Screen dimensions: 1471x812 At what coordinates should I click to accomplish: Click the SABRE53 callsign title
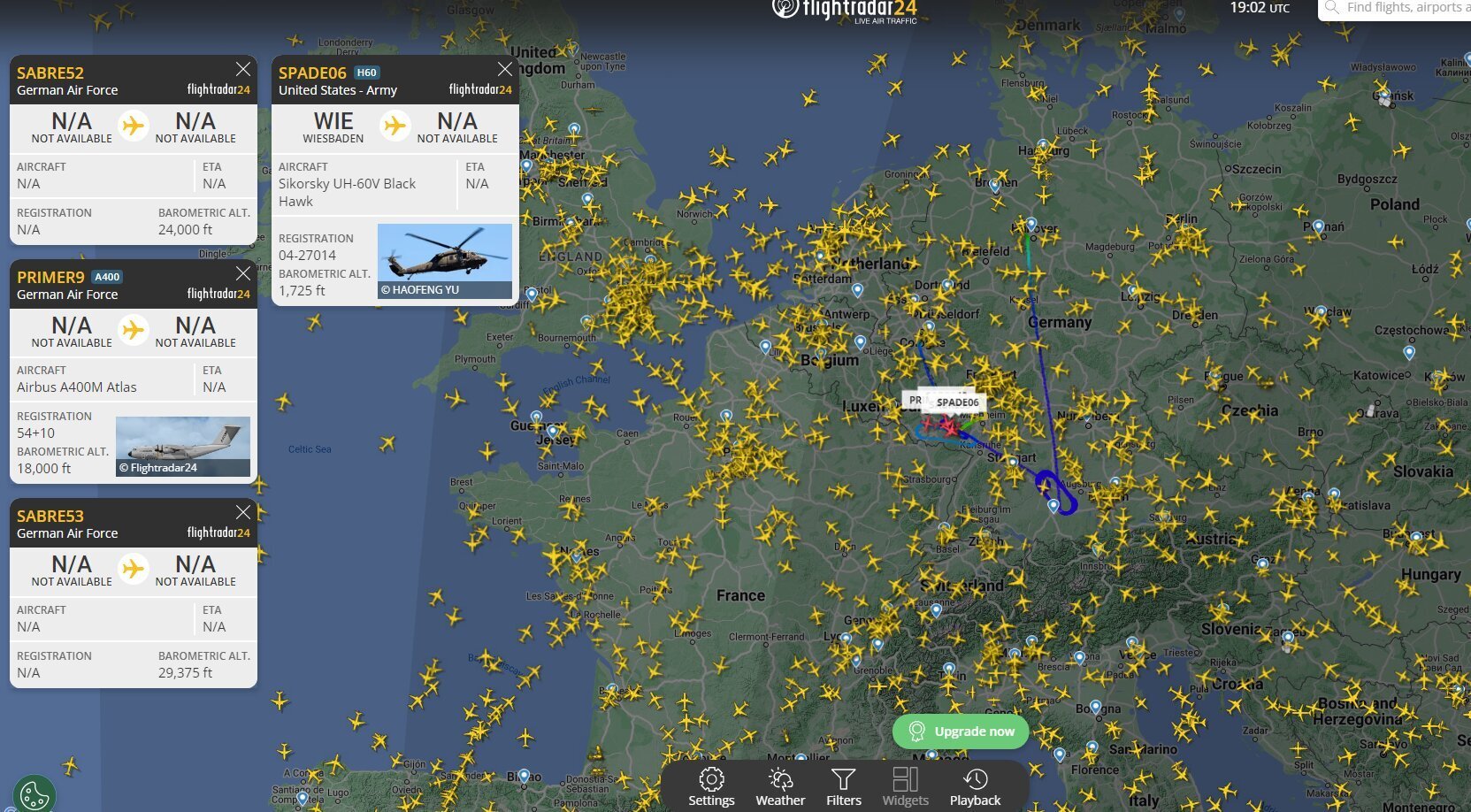click(x=50, y=516)
